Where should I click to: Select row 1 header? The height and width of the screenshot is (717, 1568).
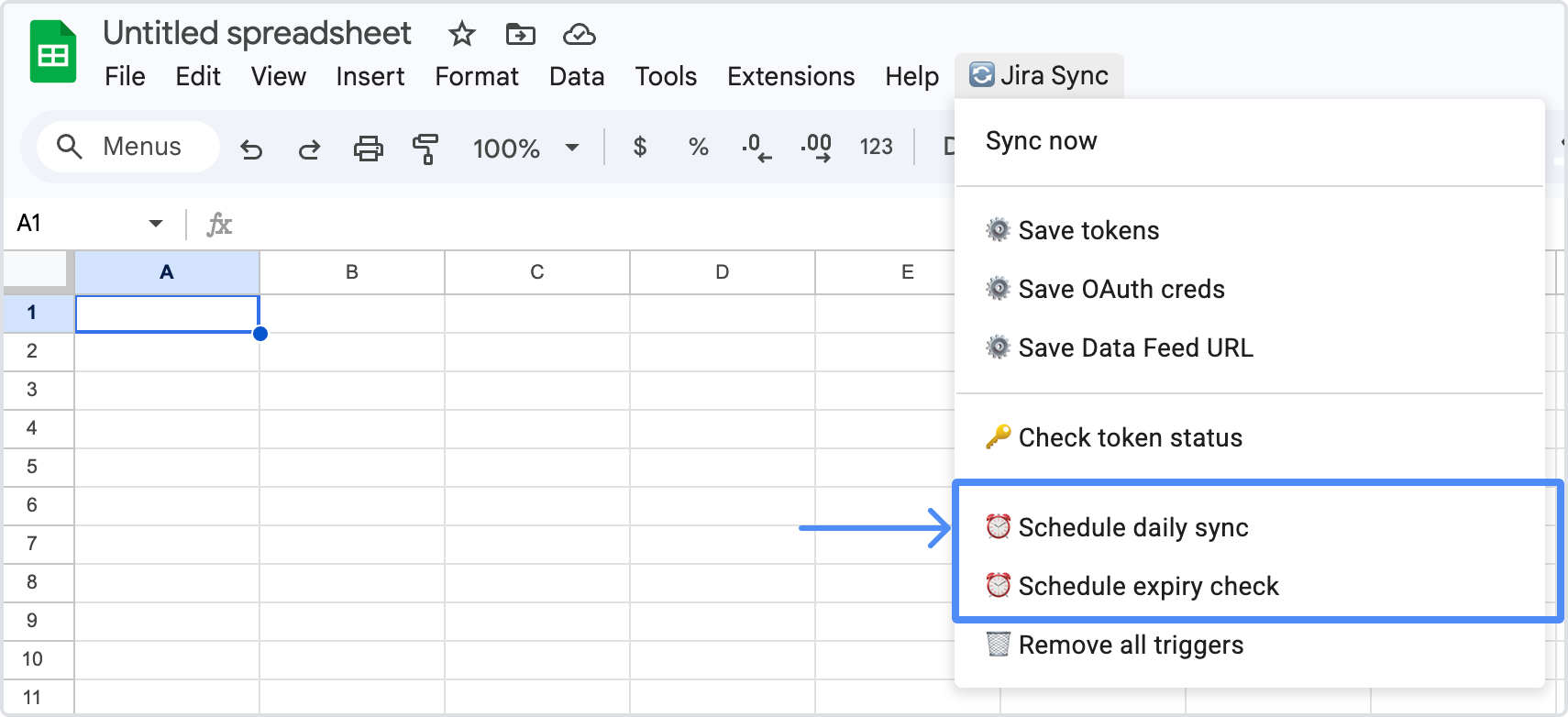[x=39, y=313]
